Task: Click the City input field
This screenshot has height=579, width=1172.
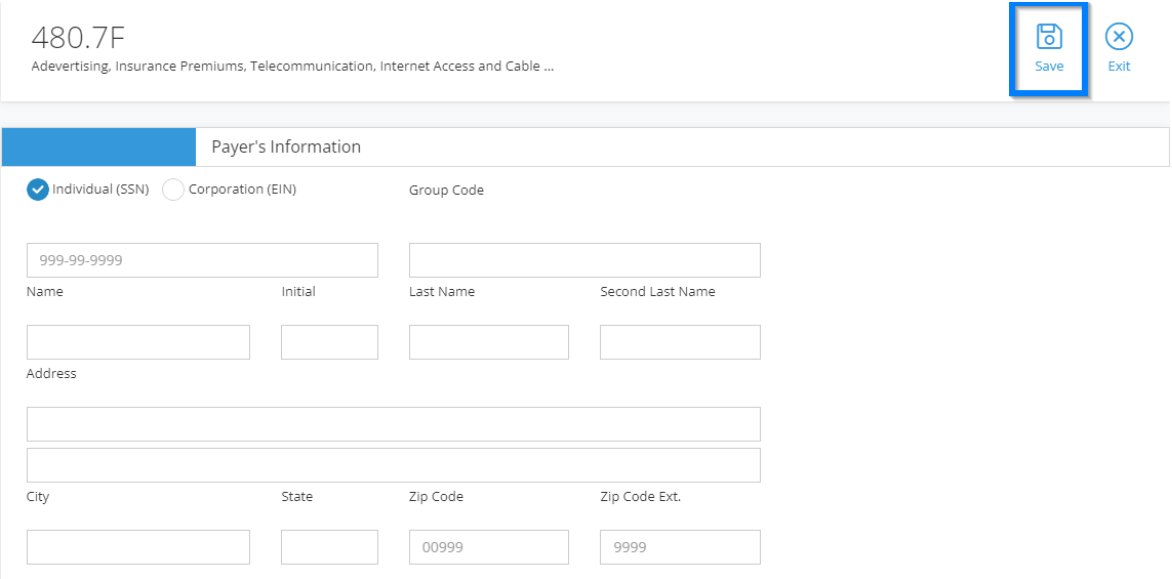Action: click(138, 548)
